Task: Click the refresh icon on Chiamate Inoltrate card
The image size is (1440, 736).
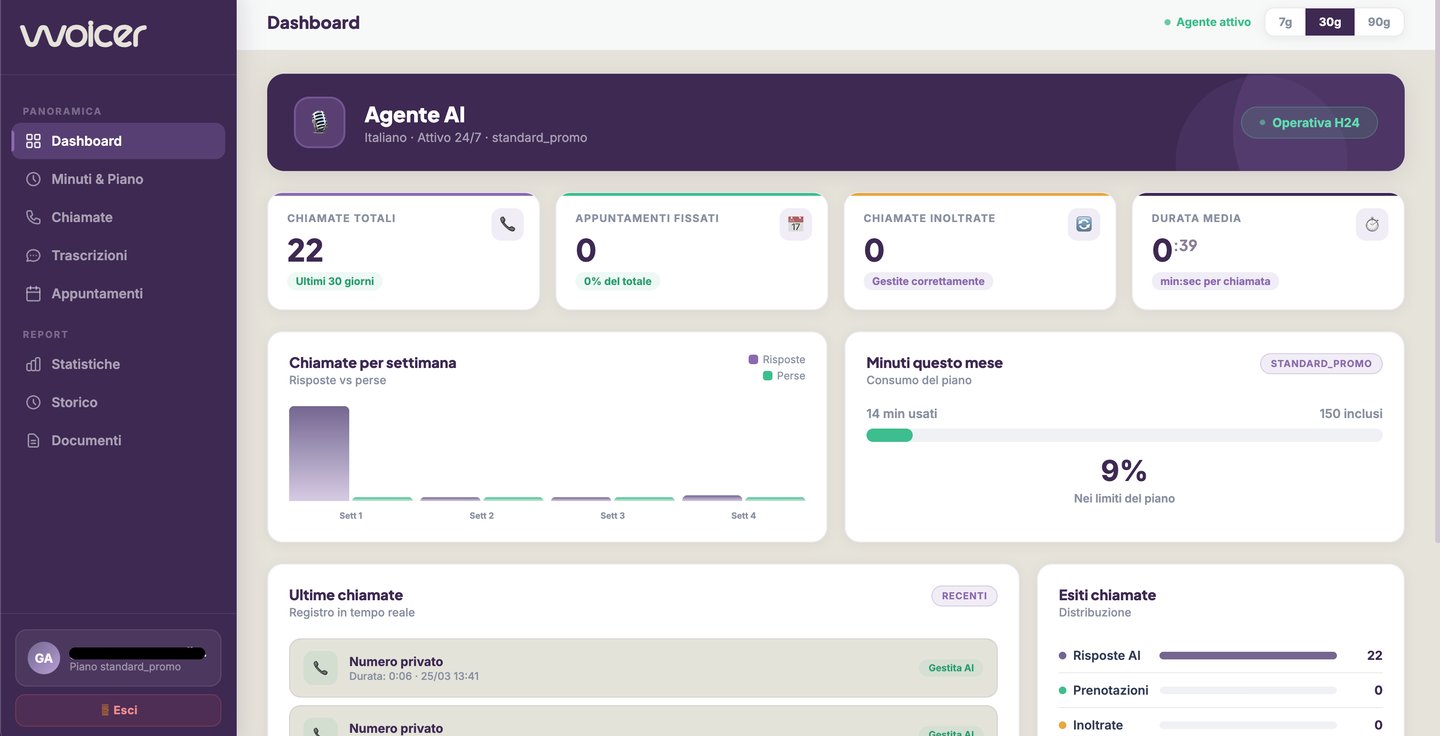Action: (x=1083, y=224)
